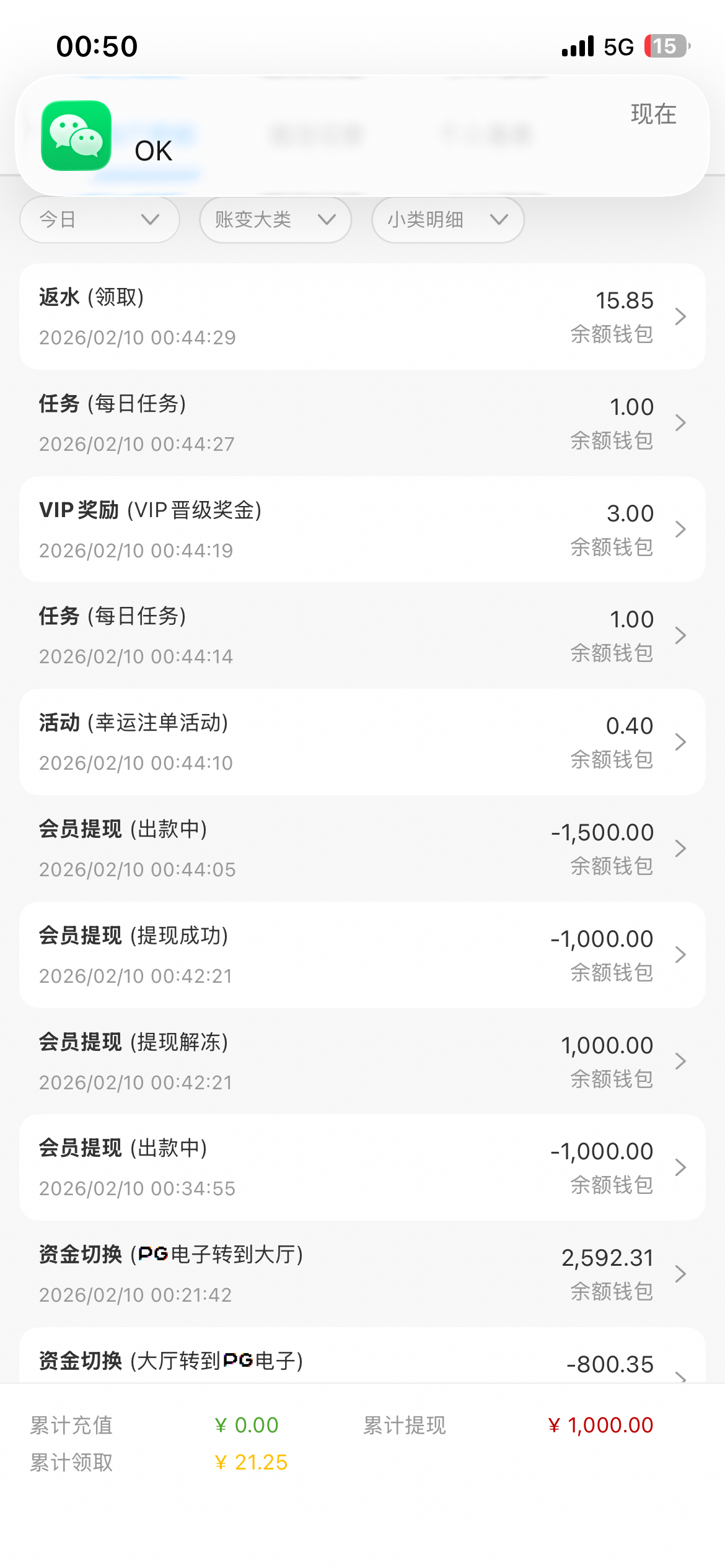Expand the 小类明细 subcategory dropdown

[x=447, y=220]
